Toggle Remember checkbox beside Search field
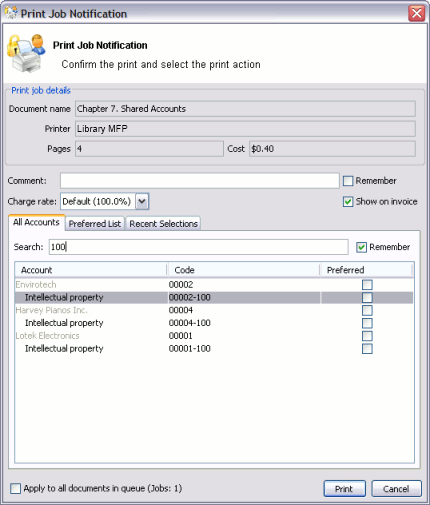The image size is (430, 505). pyautogui.click(x=361, y=247)
